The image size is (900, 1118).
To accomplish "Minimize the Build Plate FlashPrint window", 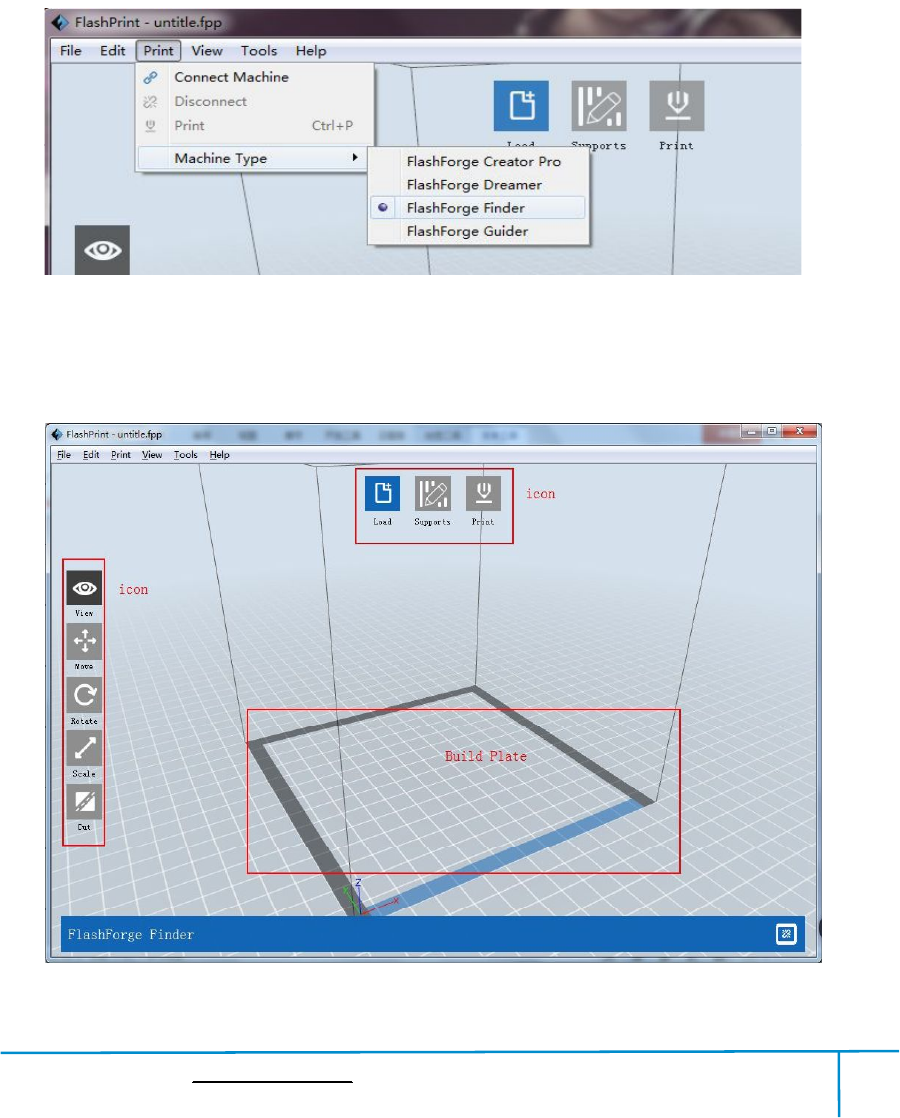I will [751, 431].
